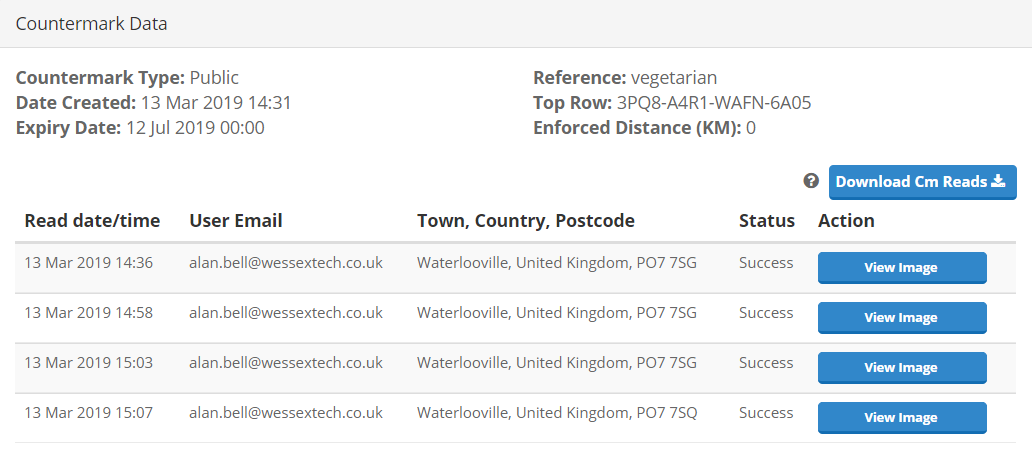Click the Success status for 14:58 read
Viewport: 1032px width, 466px height.
coord(766,313)
